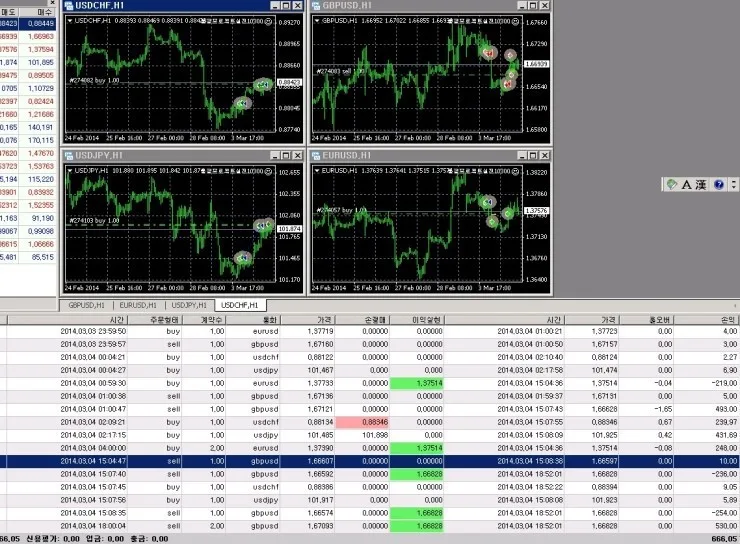
Task: Click the expert advisor smiley in USDCHF chart
Action: click(268, 21)
